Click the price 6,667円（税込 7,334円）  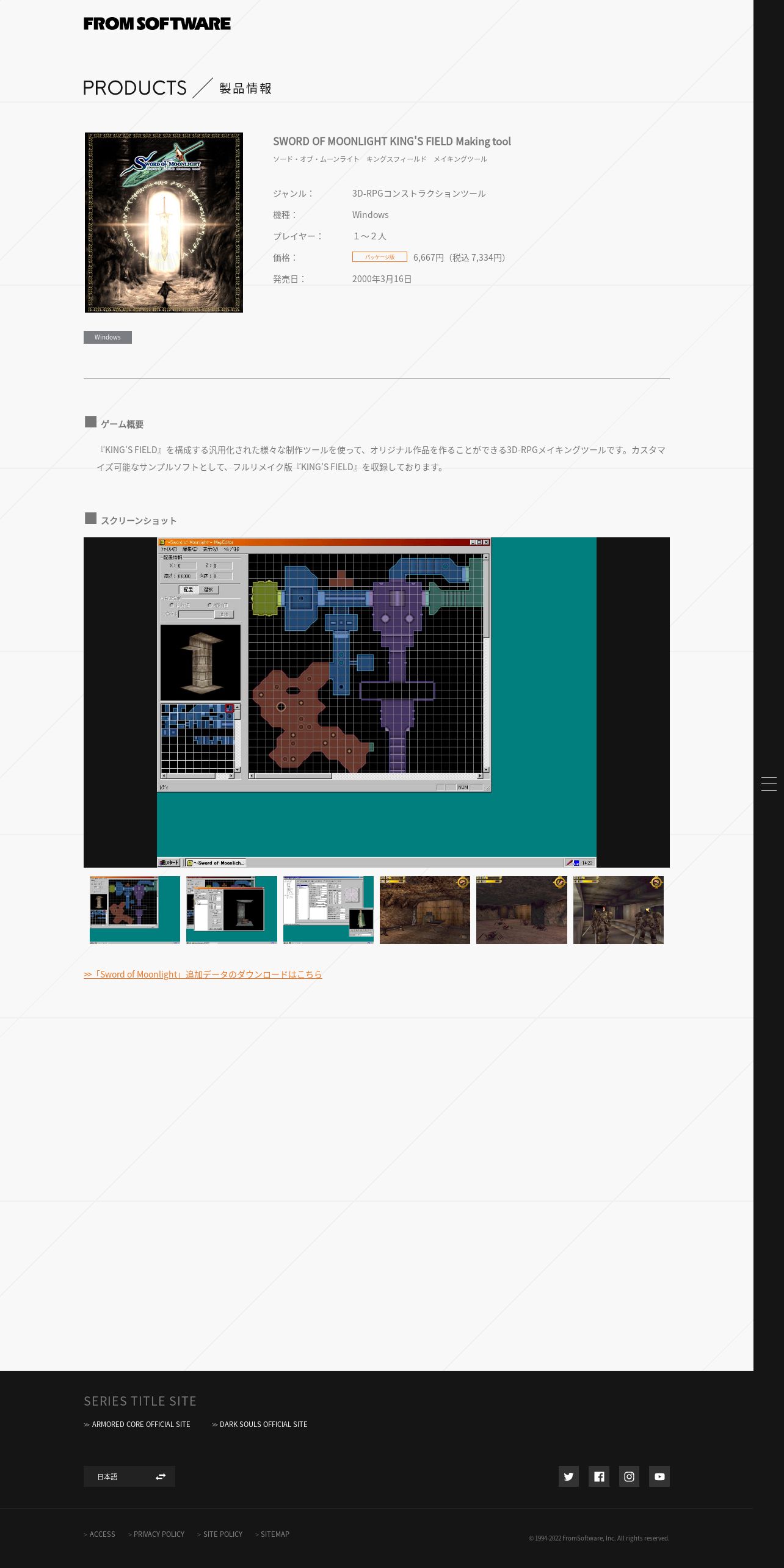point(459,258)
